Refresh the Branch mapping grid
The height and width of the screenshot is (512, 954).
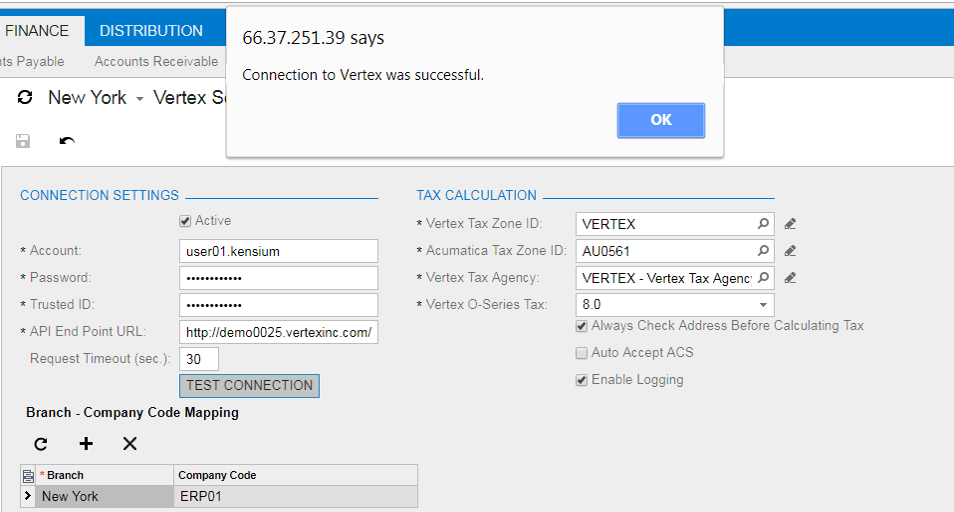coord(41,444)
